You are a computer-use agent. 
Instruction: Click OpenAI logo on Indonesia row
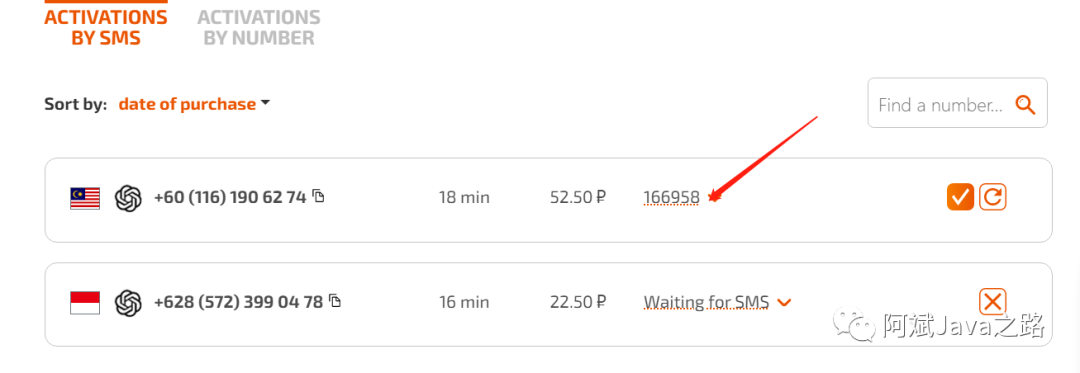tap(128, 302)
